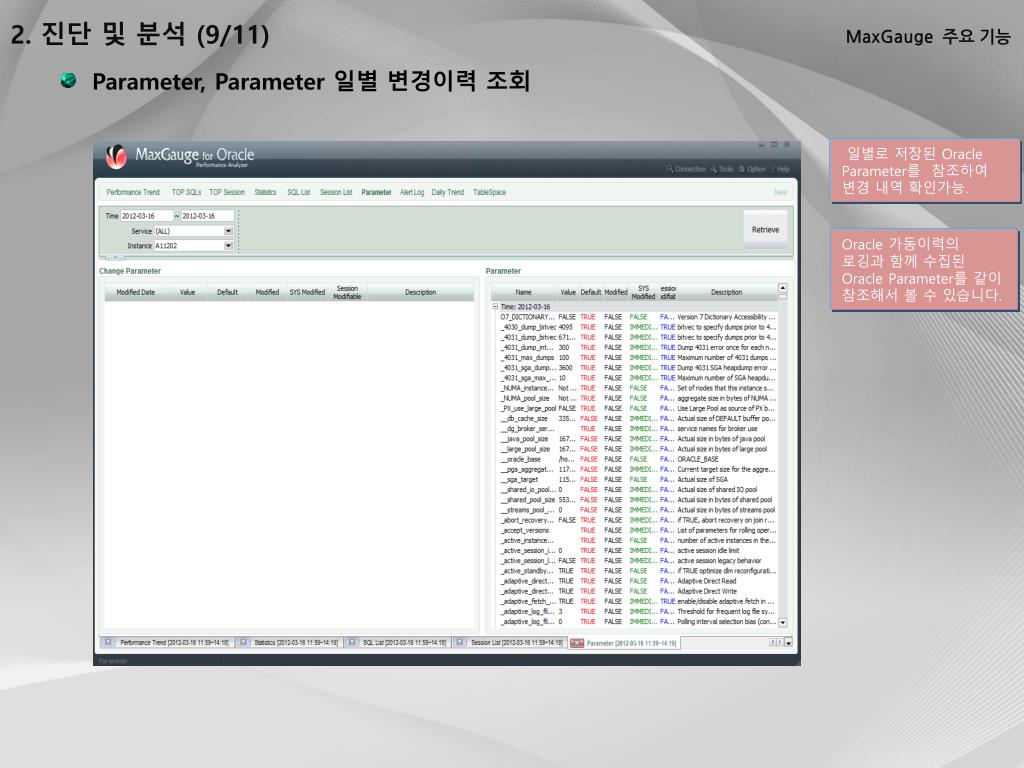Switch to Performance Trend tab

point(133,192)
